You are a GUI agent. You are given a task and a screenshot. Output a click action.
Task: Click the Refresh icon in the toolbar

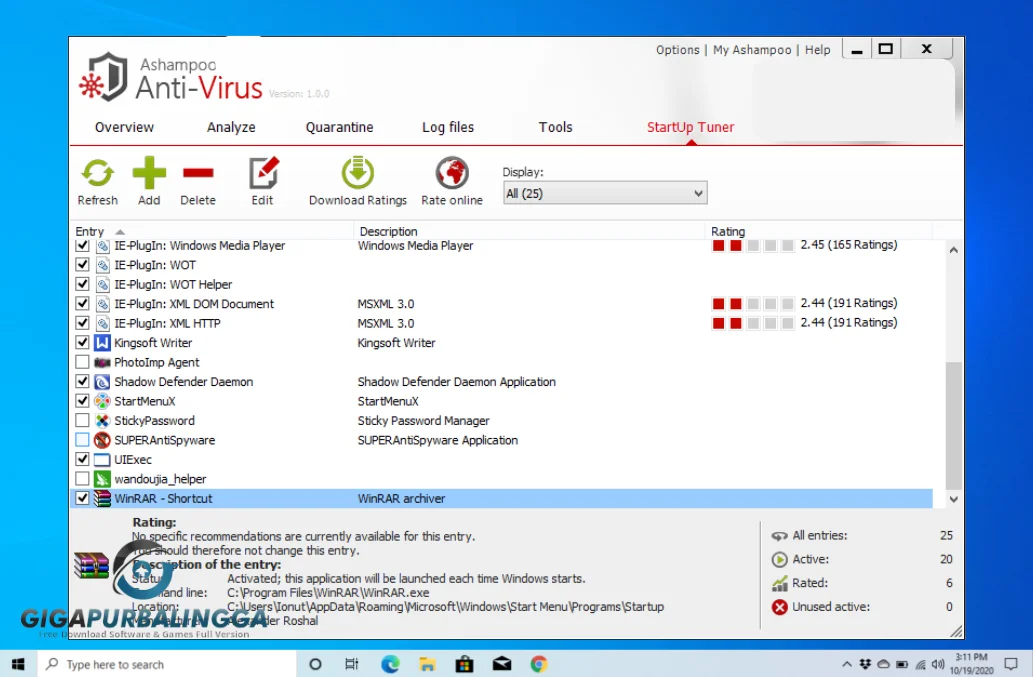click(97, 173)
